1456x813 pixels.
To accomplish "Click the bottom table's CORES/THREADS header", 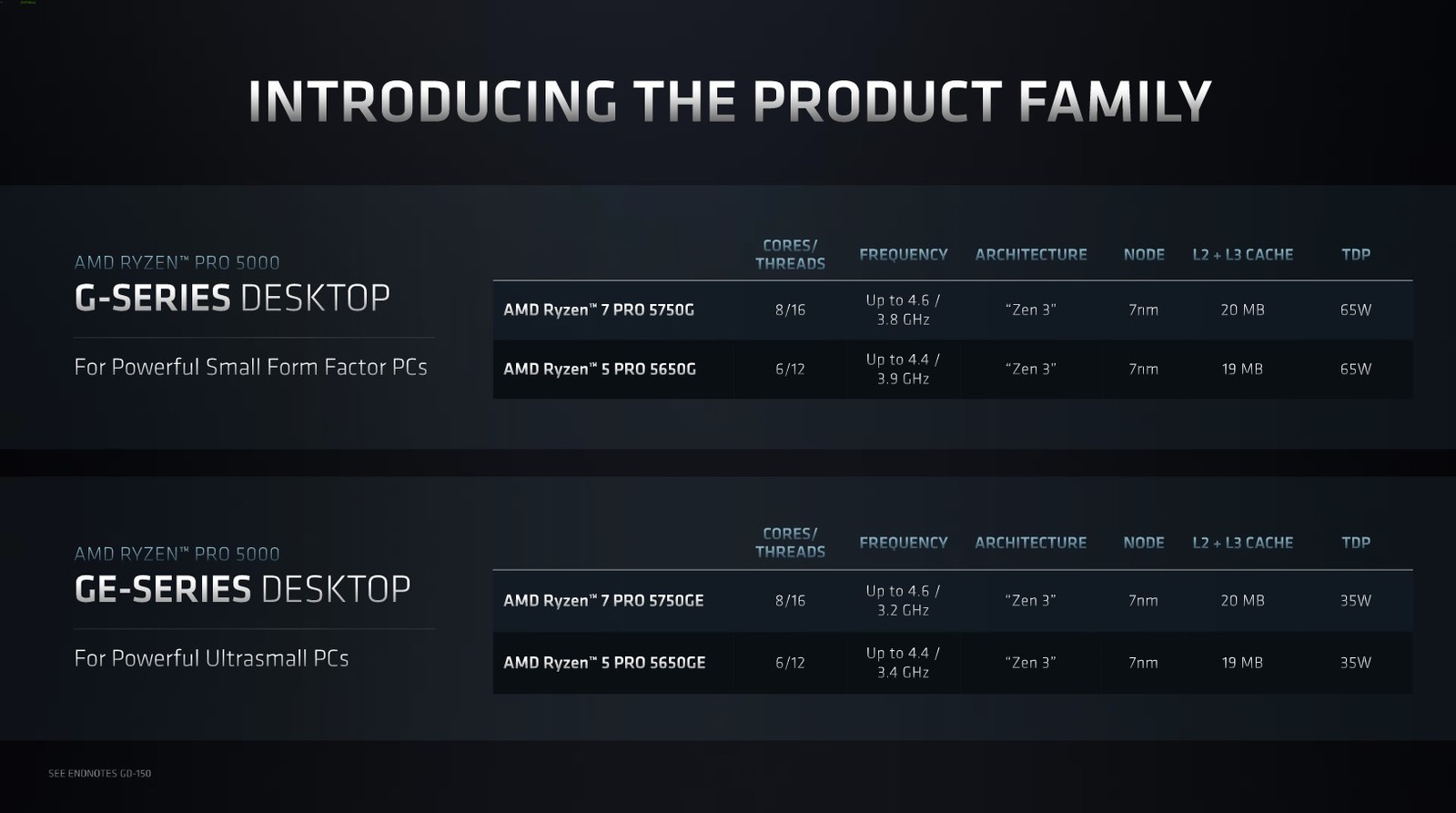I will point(790,543).
